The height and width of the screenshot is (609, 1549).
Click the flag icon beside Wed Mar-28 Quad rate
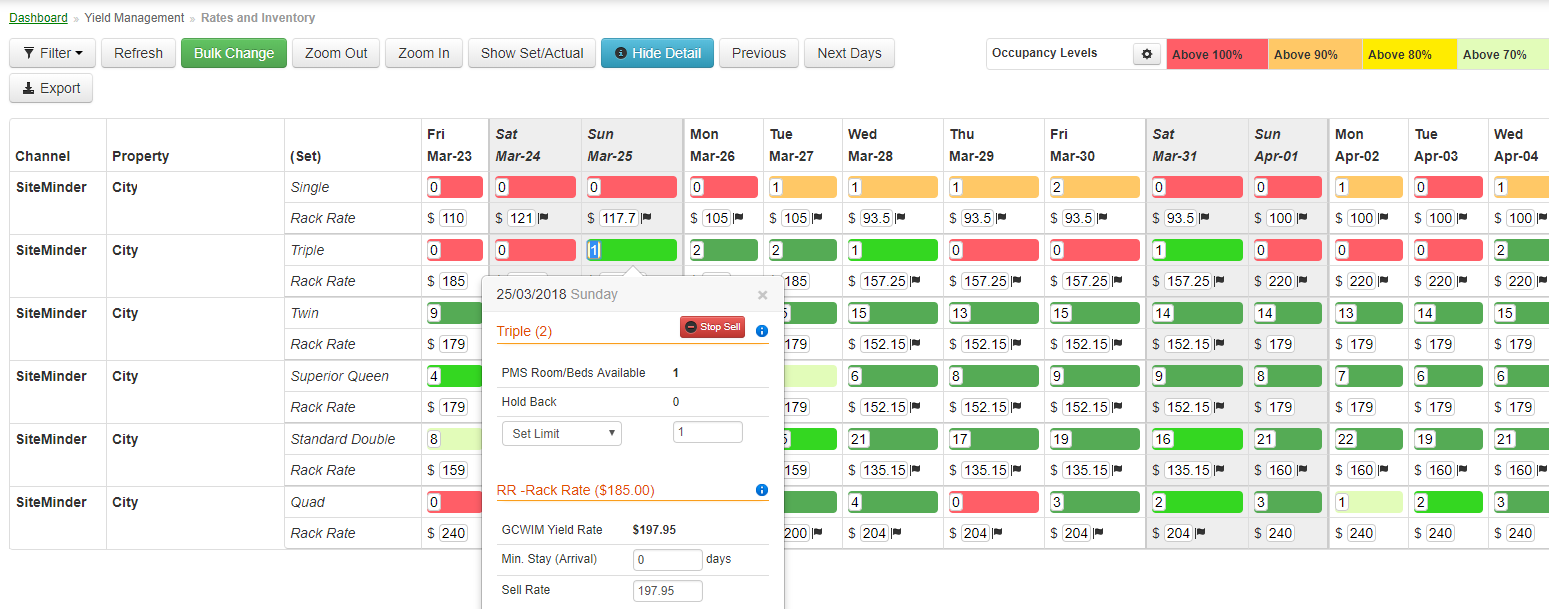tap(896, 533)
